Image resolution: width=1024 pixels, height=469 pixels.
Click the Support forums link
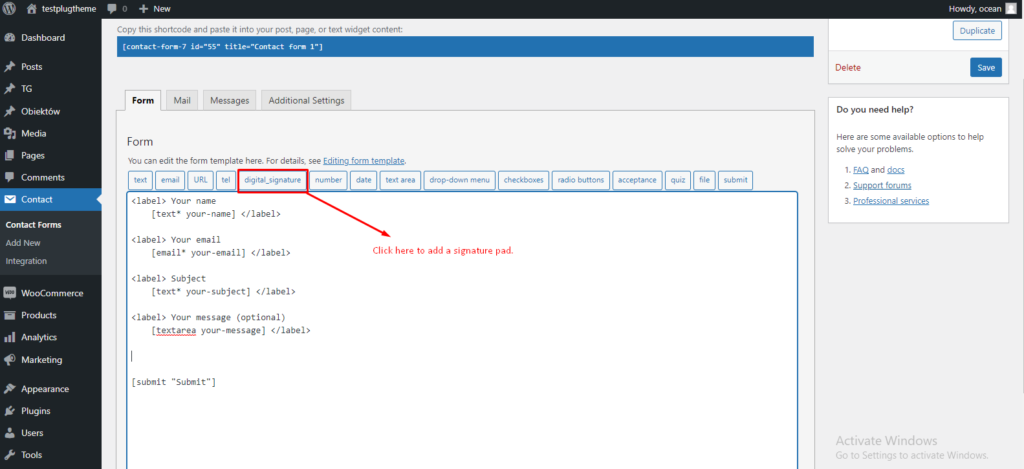click(x=882, y=186)
